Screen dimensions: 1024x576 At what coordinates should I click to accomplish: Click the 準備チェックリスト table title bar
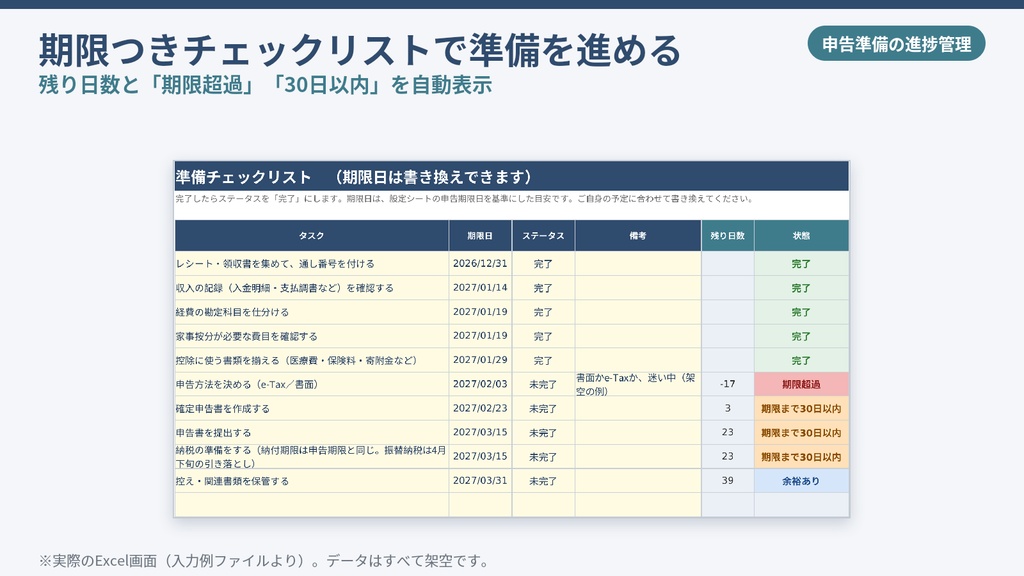pyautogui.click(x=511, y=176)
